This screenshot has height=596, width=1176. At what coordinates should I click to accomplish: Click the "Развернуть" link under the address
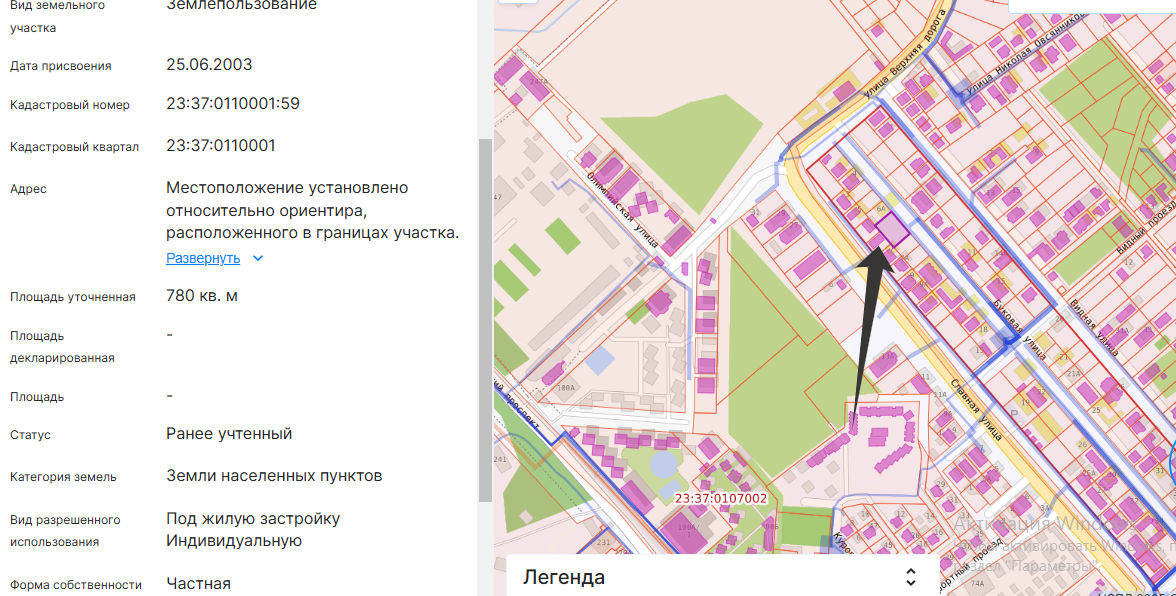[x=203, y=258]
